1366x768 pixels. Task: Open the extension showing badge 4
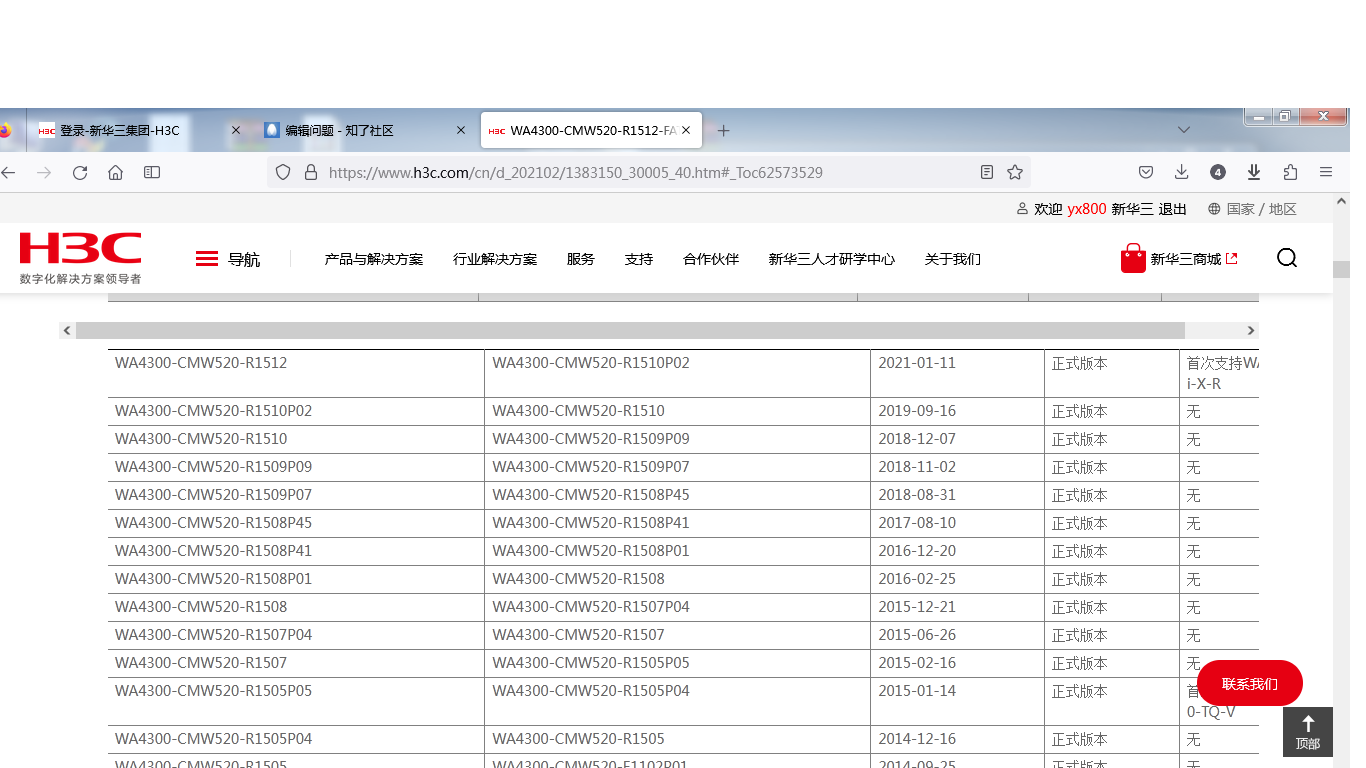(1218, 172)
